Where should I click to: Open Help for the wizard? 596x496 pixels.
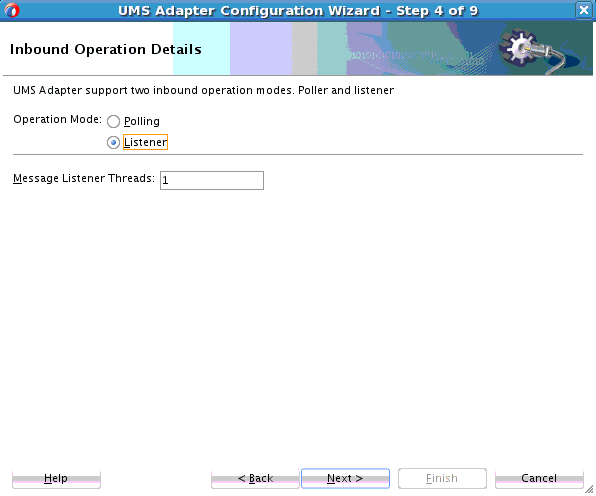coord(56,479)
